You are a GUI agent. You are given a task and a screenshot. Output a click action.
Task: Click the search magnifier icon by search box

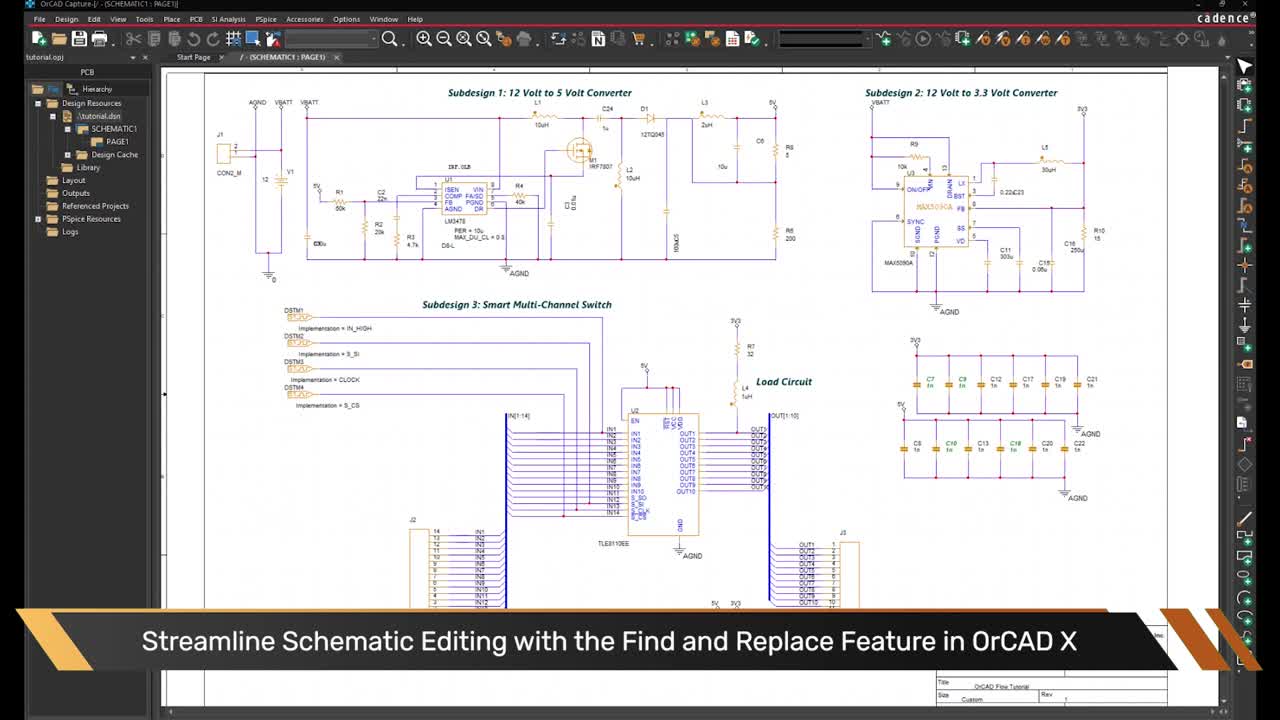[390, 39]
